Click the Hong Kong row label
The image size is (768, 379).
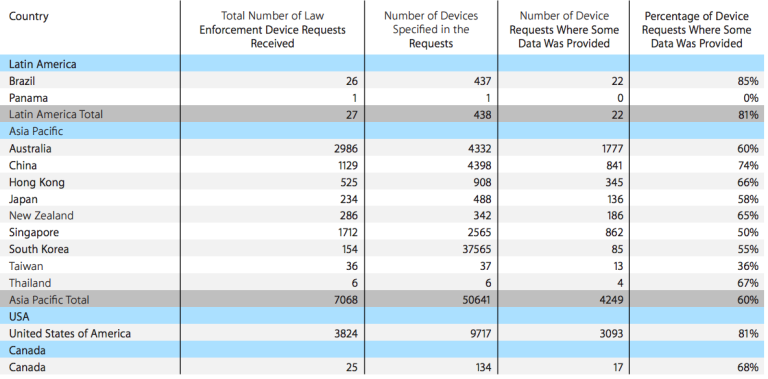37,182
